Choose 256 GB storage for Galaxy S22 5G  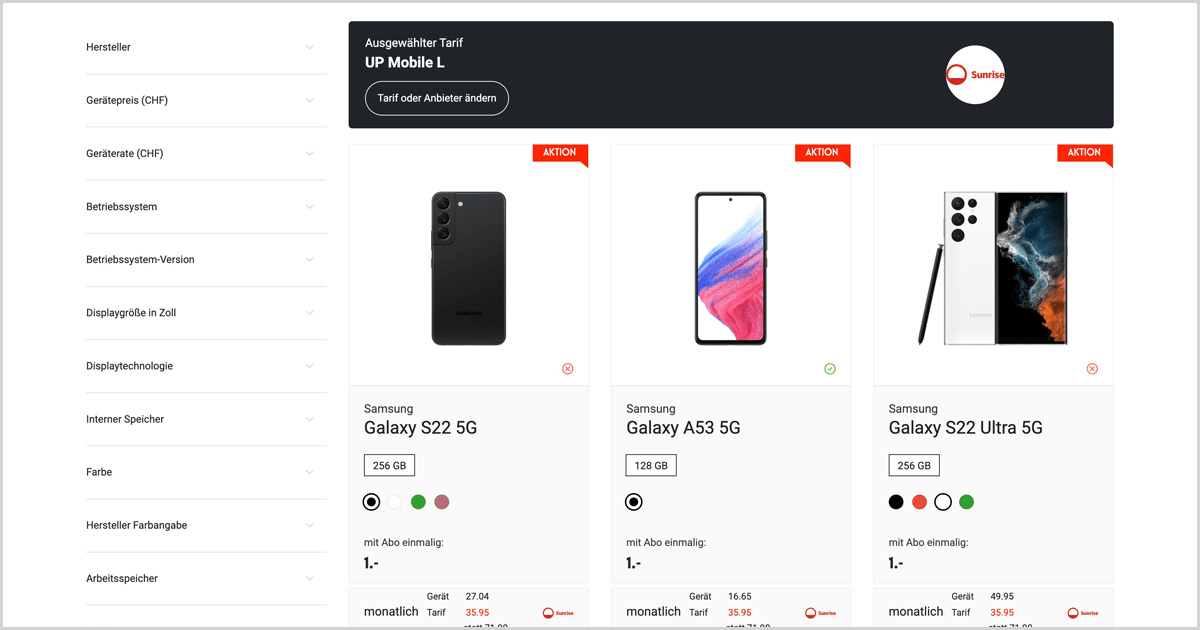point(389,465)
